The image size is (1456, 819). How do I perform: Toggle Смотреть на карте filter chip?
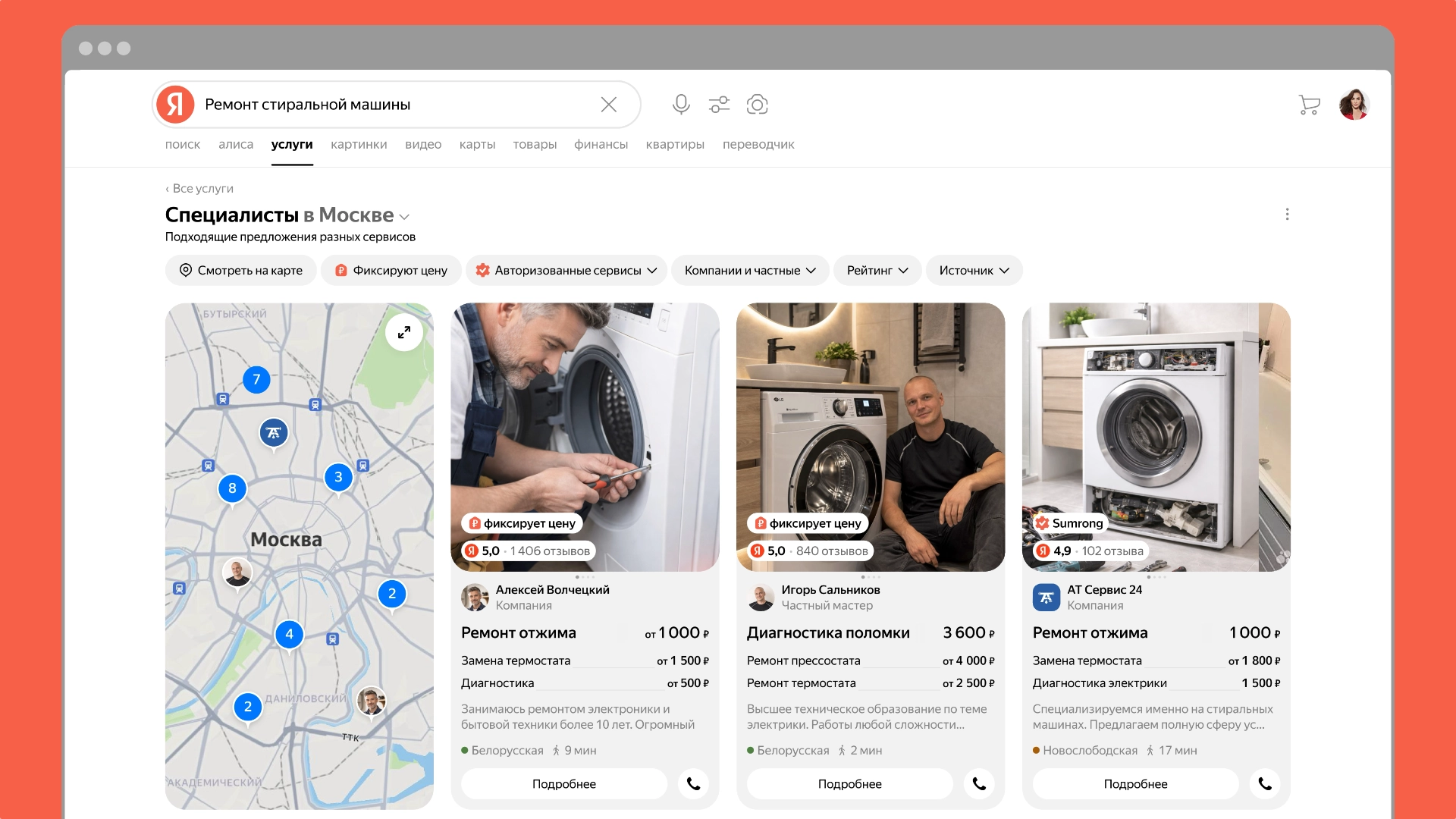click(241, 271)
